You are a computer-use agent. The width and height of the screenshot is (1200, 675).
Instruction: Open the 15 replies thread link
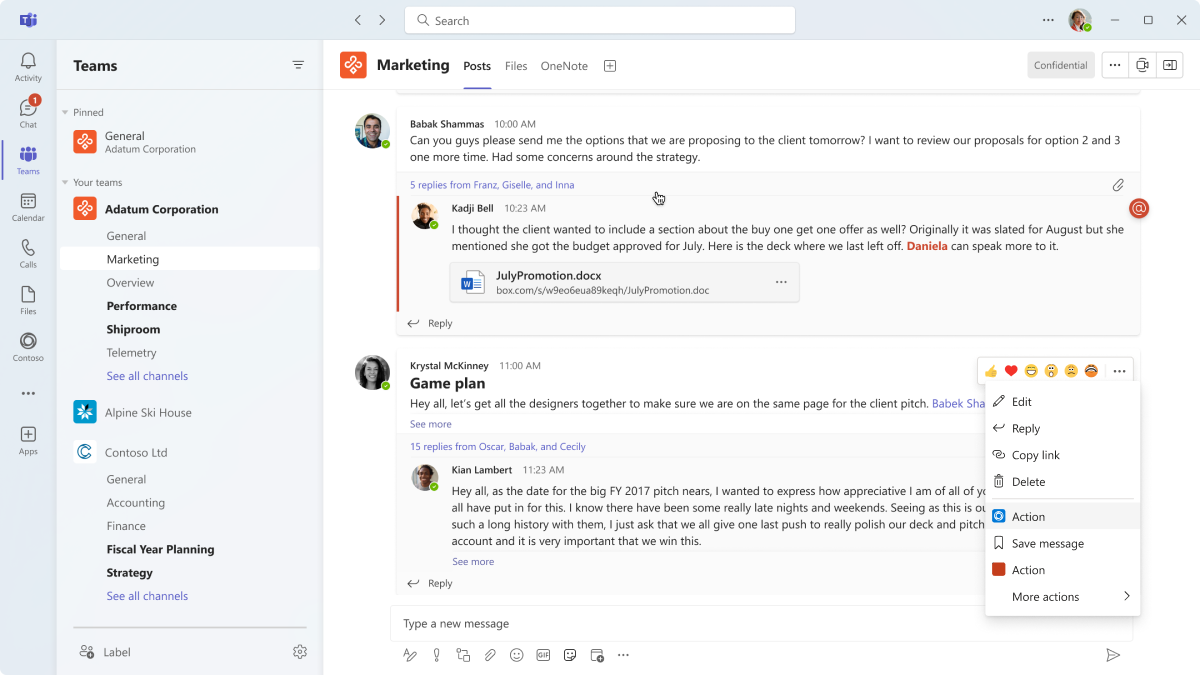tap(497, 447)
